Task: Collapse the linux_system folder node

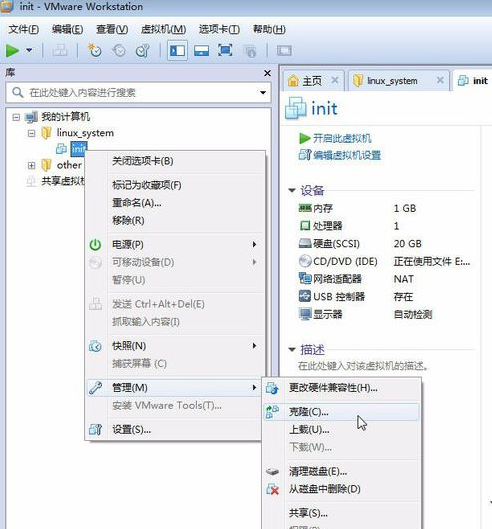Action: click(31, 133)
